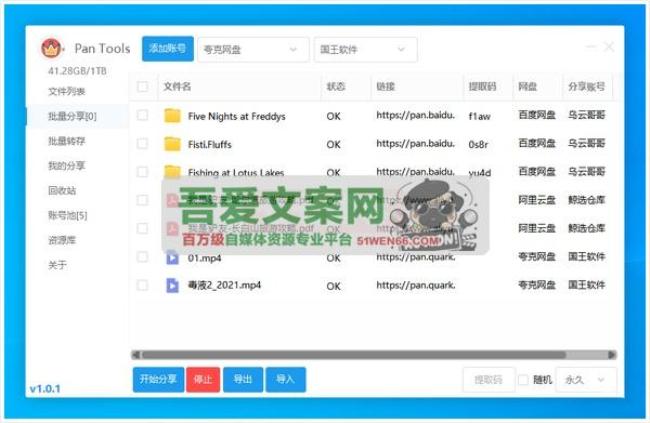Image resolution: width=650 pixels, height=423 pixels.
Task: Click the folder icon beside Fisti.Fluffs
Action: coord(172,144)
